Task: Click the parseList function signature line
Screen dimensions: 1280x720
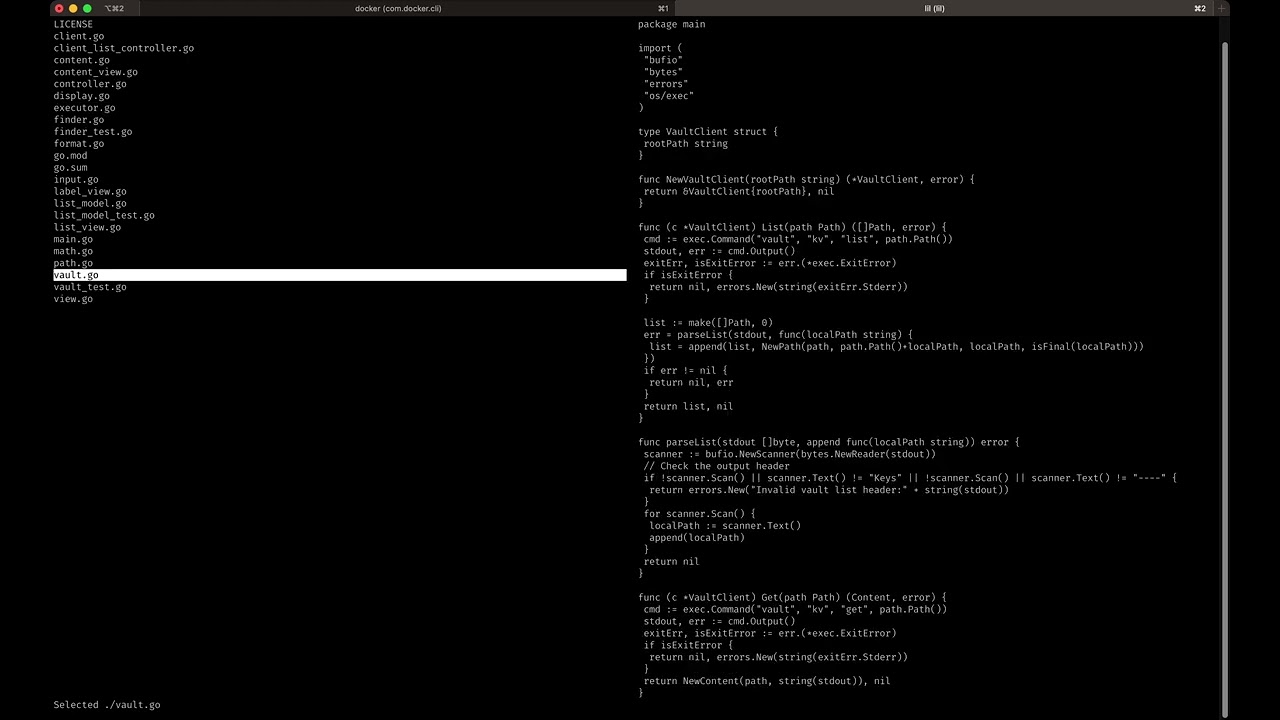Action: click(x=829, y=442)
